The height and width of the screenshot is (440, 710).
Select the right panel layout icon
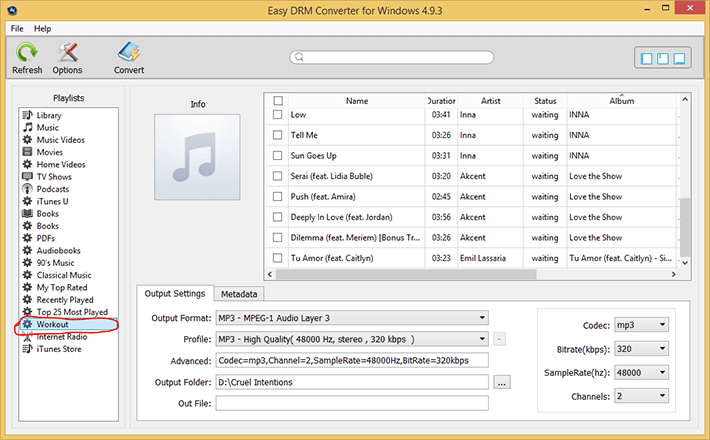(x=679, y=58)
